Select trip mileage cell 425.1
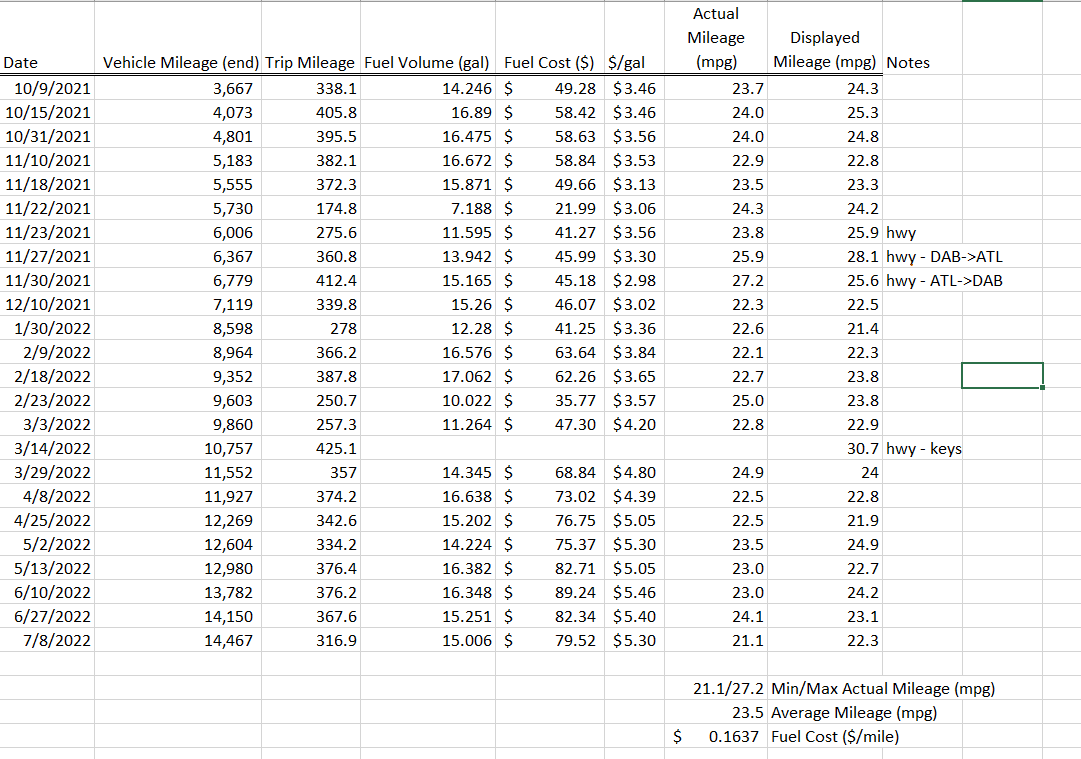This screenshot has height=759, width=1081. point(311,448)
